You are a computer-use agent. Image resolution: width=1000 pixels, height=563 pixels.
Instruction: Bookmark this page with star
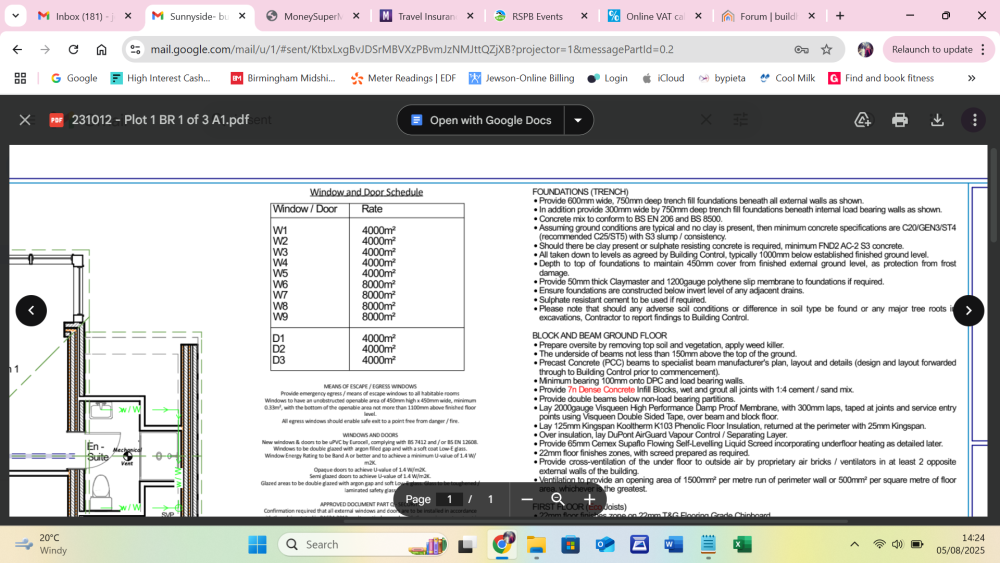[827, 49]
